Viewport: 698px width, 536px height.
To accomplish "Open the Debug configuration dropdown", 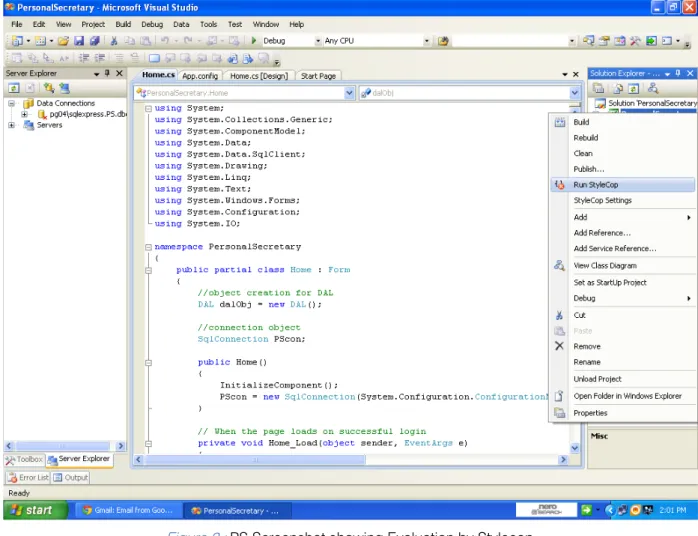I will pyautogui.click(x=318, y=41).
